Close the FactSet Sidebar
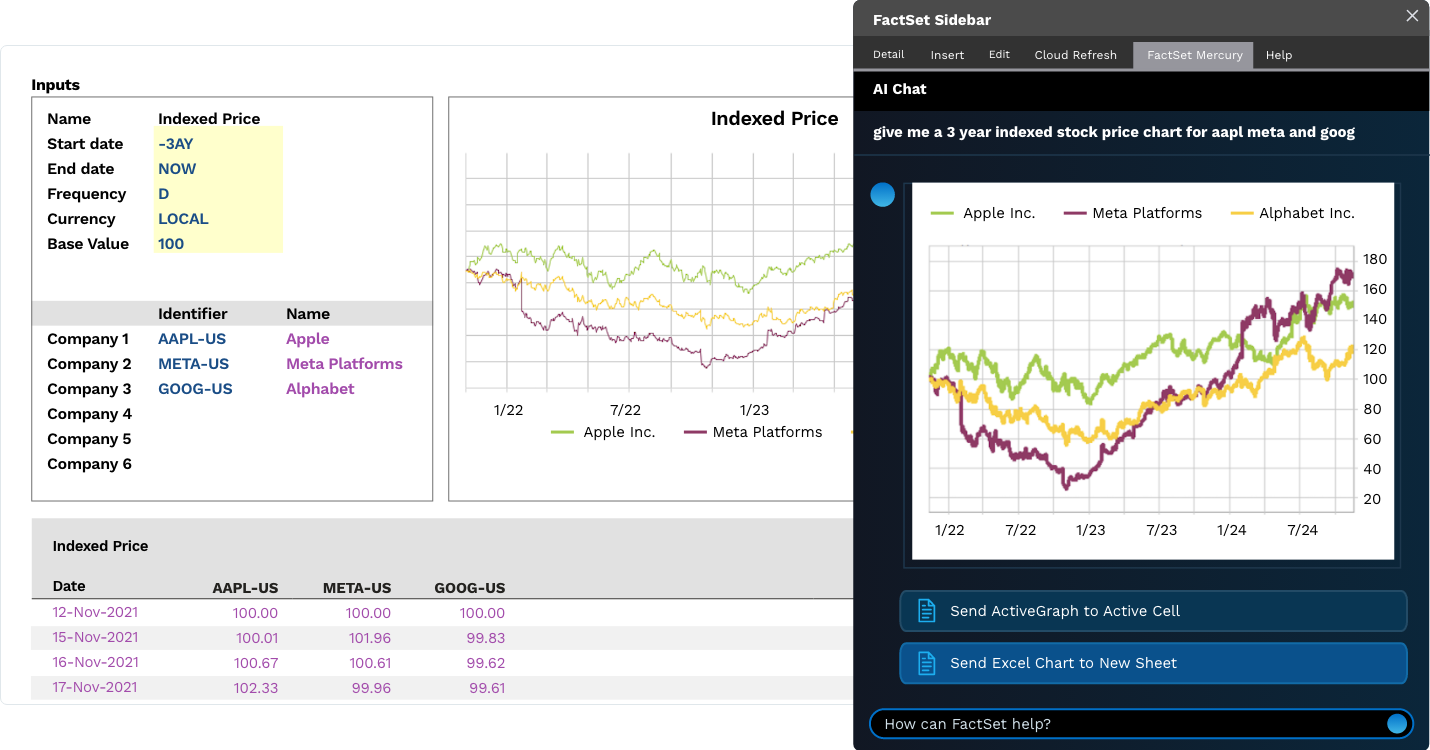This screenshot has width=1430, height=750. (x=1412, y=16)
